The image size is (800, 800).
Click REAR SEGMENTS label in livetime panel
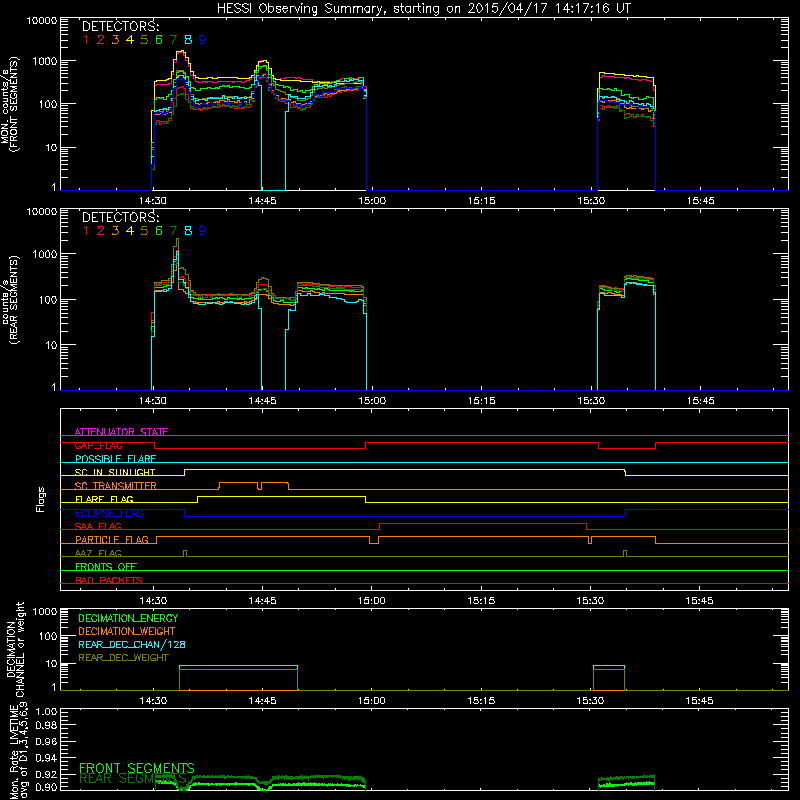[x=133, y=779]
